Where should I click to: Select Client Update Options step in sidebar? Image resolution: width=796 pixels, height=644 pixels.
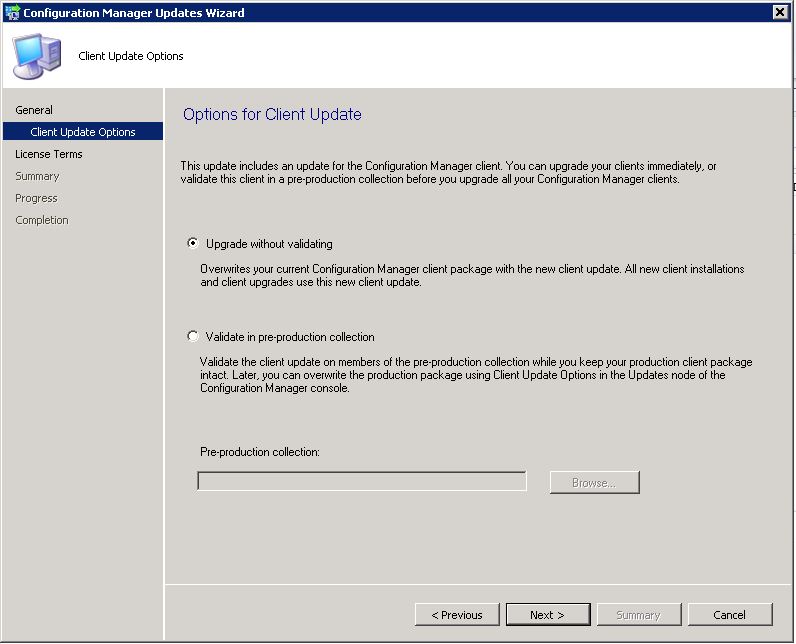[x=83, y=131]
